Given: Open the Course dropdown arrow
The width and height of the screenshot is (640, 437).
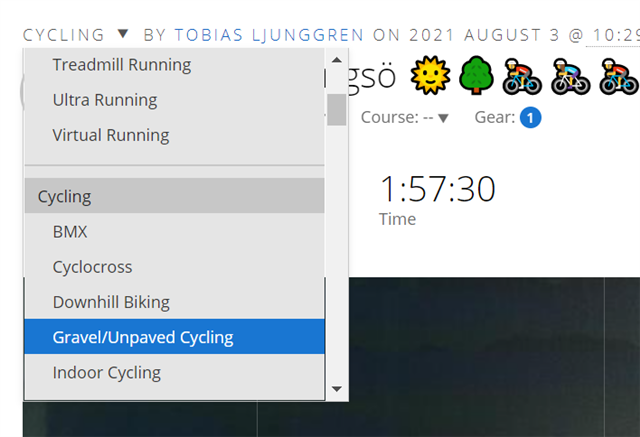Looking at the screenshot, I should (443, 118).
